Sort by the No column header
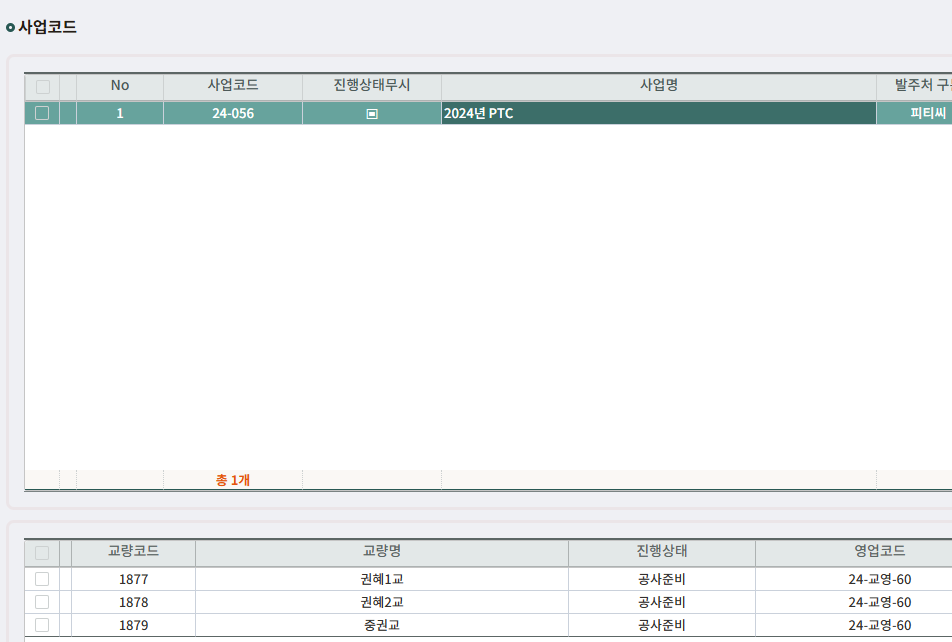Screen dimensions: 952x642 click(x=120, y=86)
